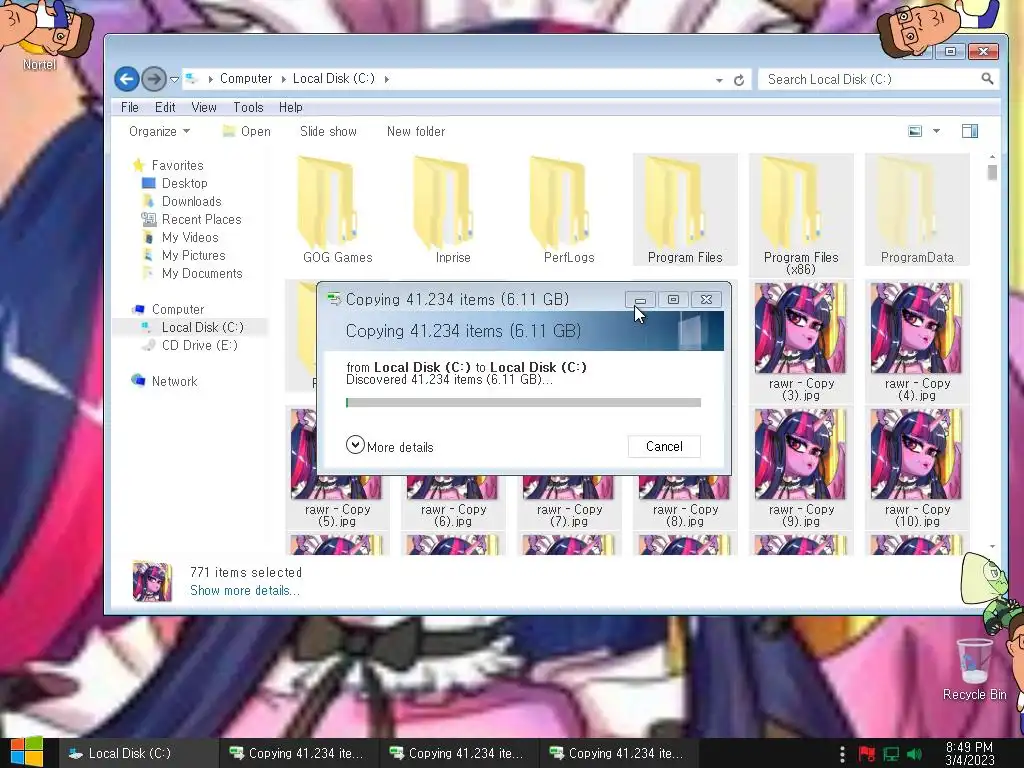The image size is (1024, 768).
Task: Open the Recycle Bin desktop icon
Action: (974, 670)
